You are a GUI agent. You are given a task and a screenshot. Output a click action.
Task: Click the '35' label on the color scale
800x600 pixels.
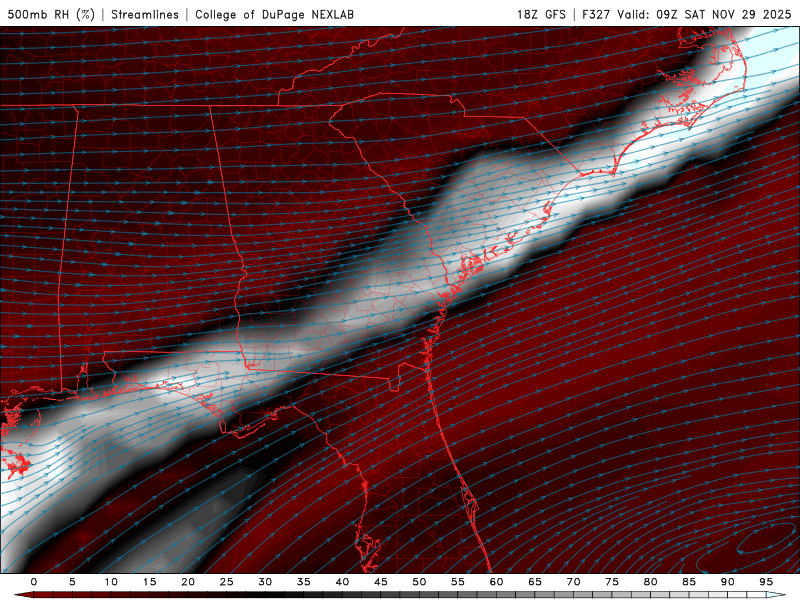303,582
